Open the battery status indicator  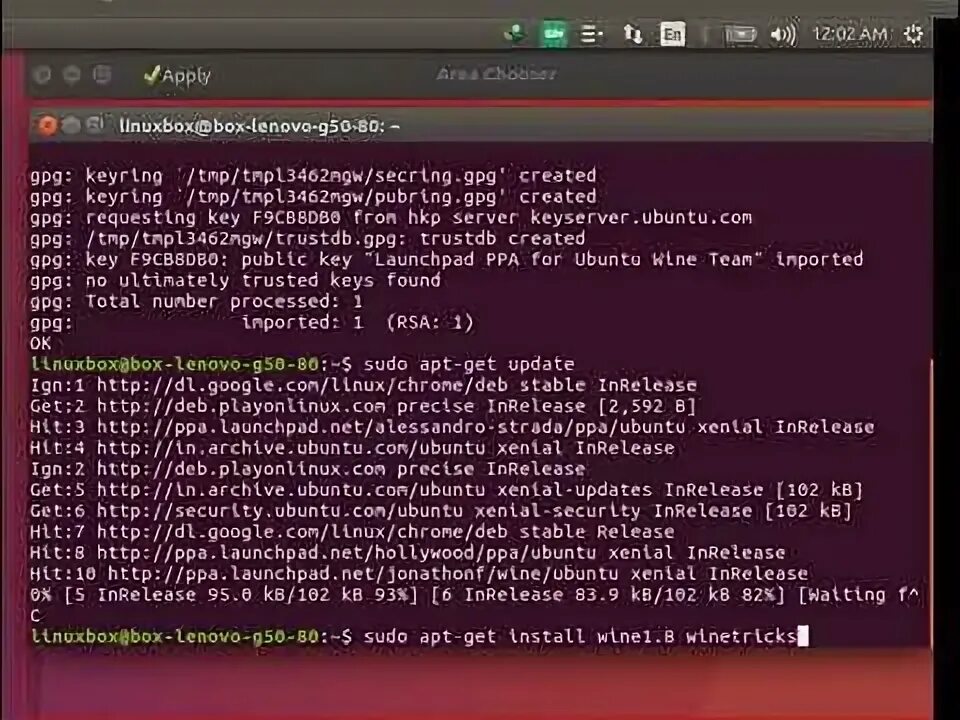tap(740, 34)
